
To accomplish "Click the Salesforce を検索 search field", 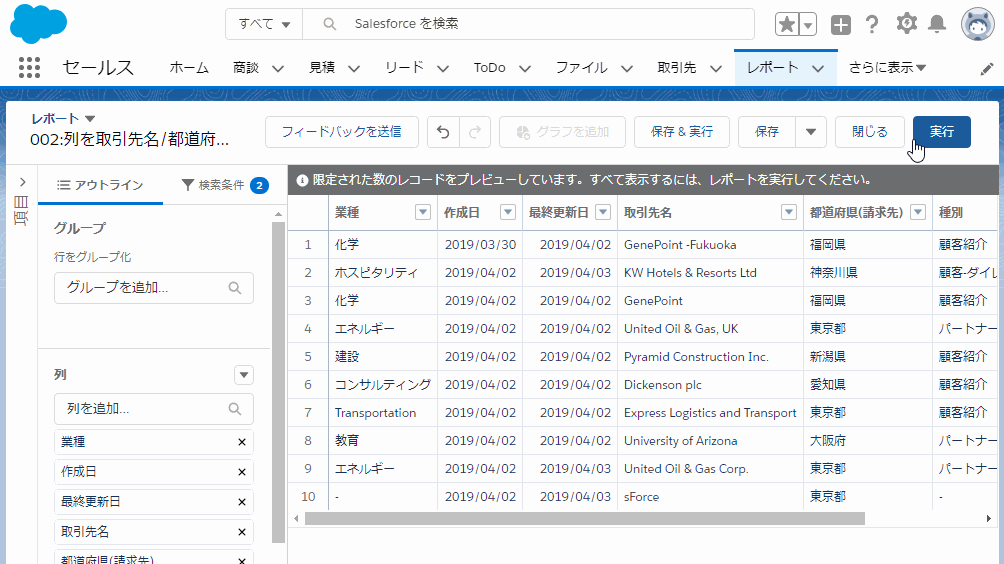I will click(x=528, y=24).
